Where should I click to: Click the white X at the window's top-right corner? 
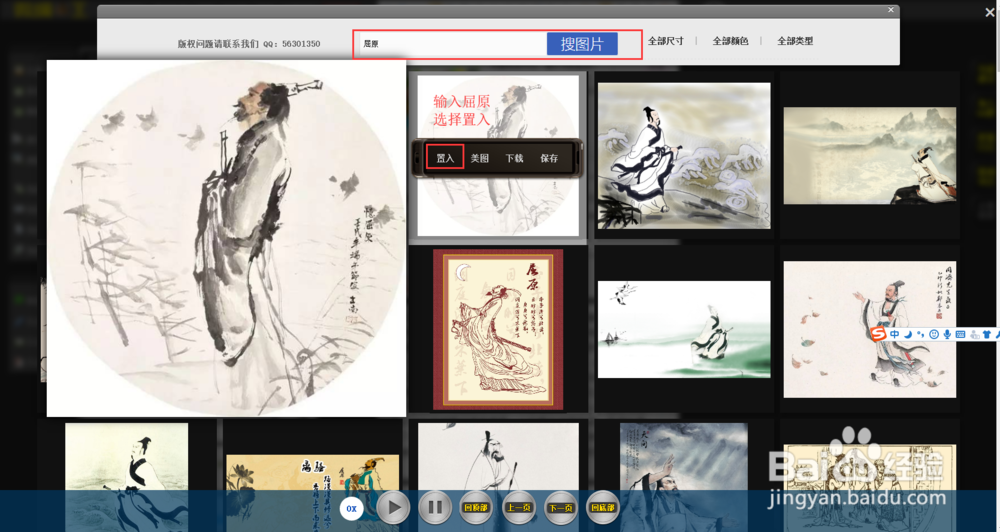990,11
